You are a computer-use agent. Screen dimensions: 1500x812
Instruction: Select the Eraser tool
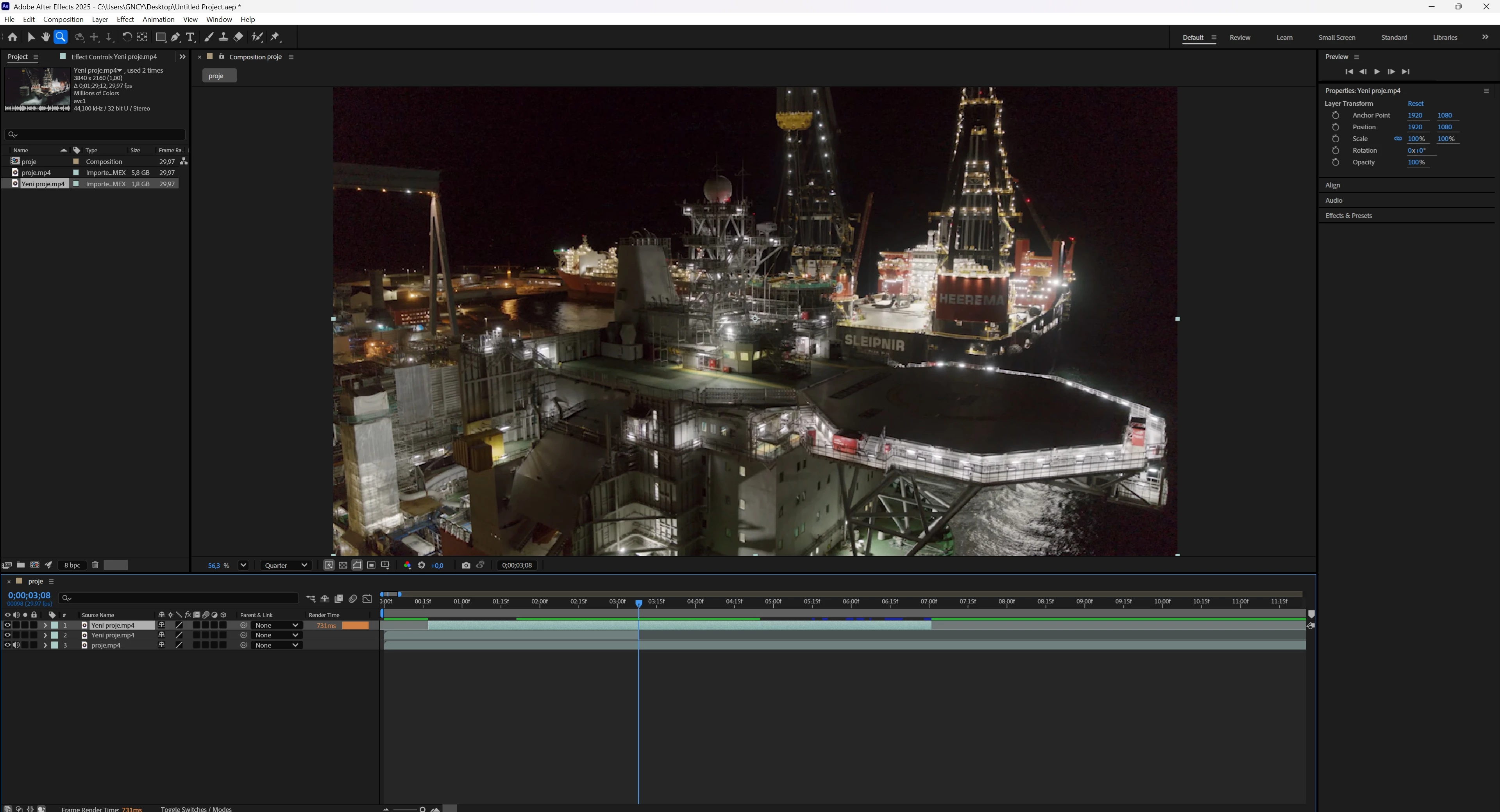[x=238, y=37]
